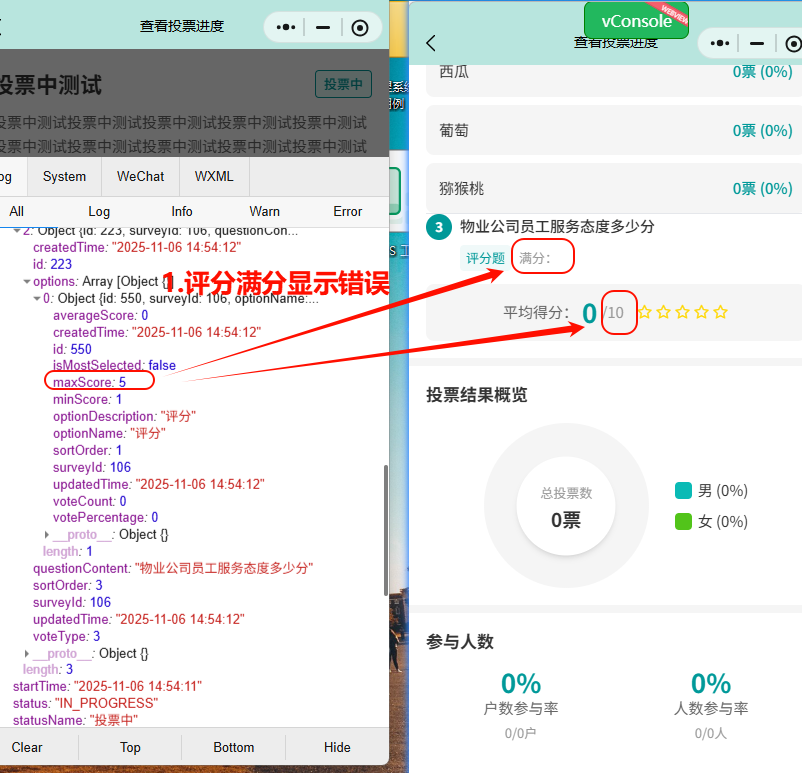Click the Clear button in the console
This screenshot has width=802, height=773.
click(27, 747)
